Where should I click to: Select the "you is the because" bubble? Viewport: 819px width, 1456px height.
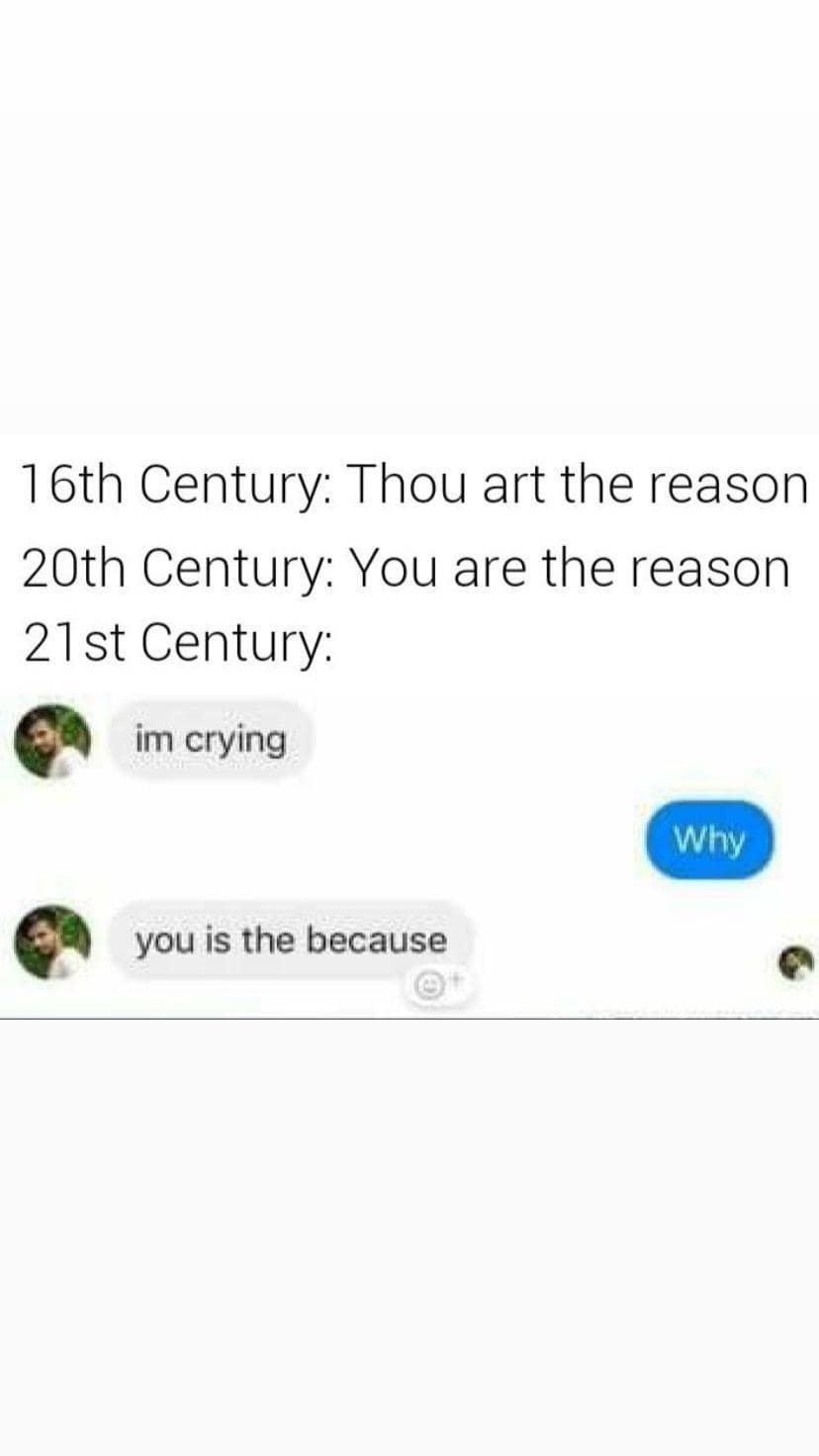click(x=291, y=941)
